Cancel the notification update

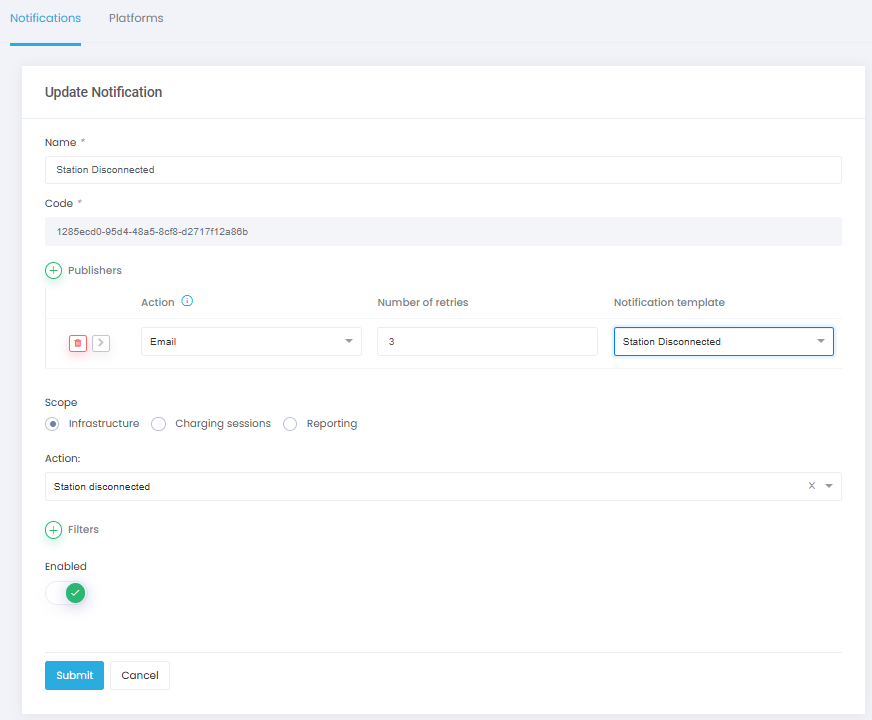pyautogui.click(x=140, y=675)
